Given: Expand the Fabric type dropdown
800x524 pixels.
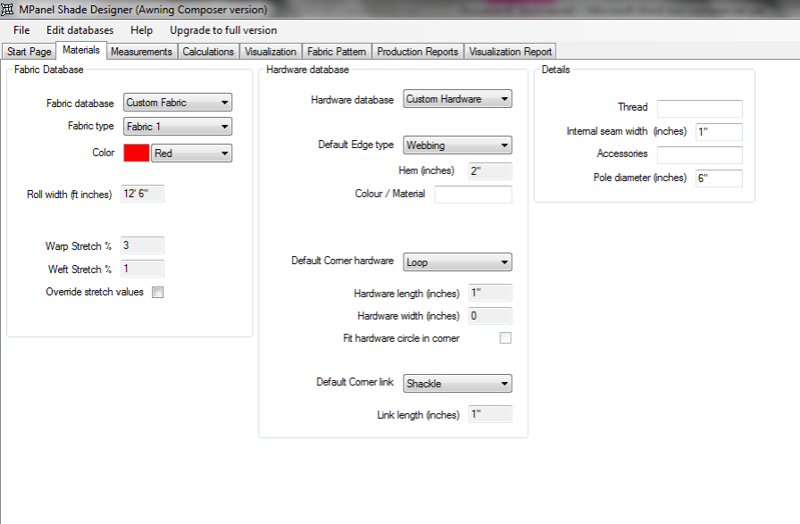Looking at the screenshot, I should tap(177, 127).
